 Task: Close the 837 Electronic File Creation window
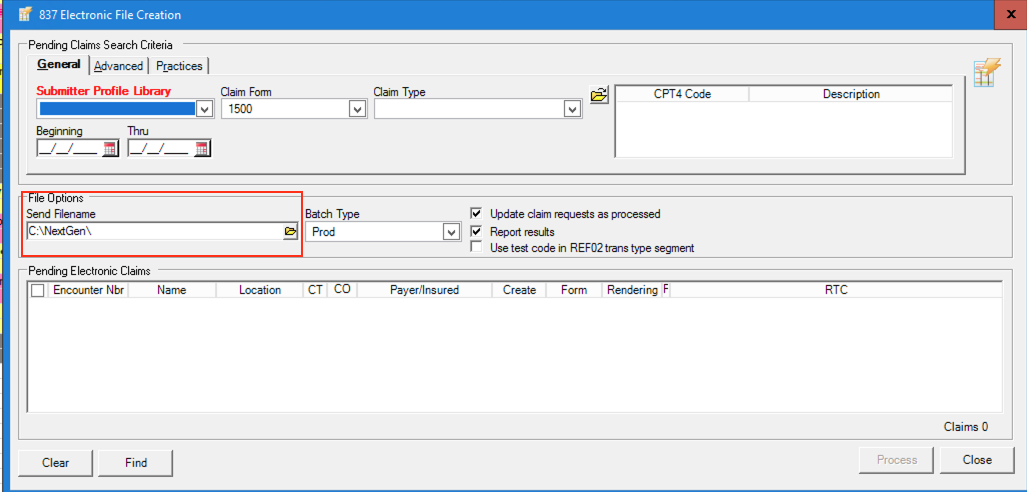coord(1011,14)
